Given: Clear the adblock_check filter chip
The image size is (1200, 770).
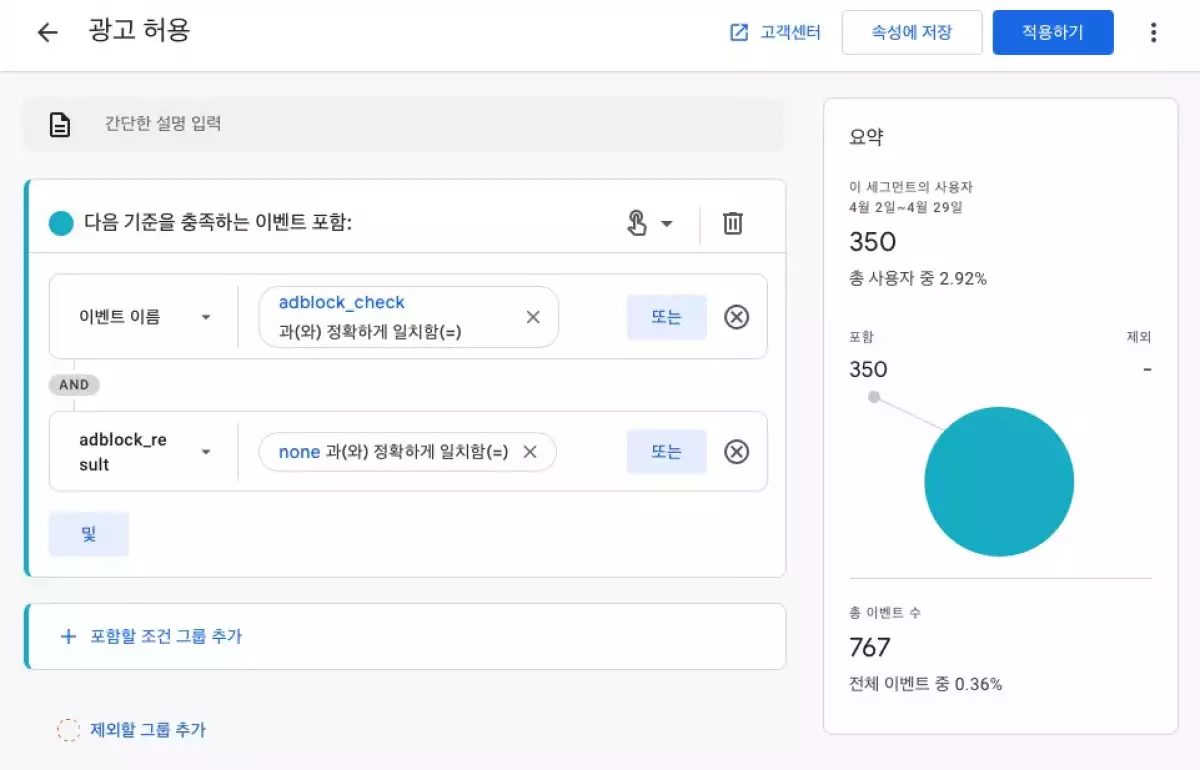Looking at the screenshot, I should 533,317.
